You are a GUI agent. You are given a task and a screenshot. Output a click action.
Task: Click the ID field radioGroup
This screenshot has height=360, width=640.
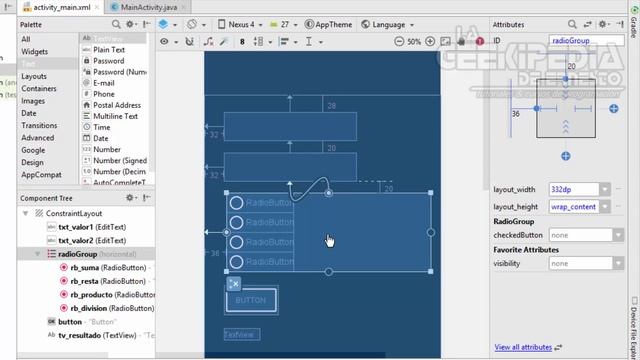tap(587, 41)
